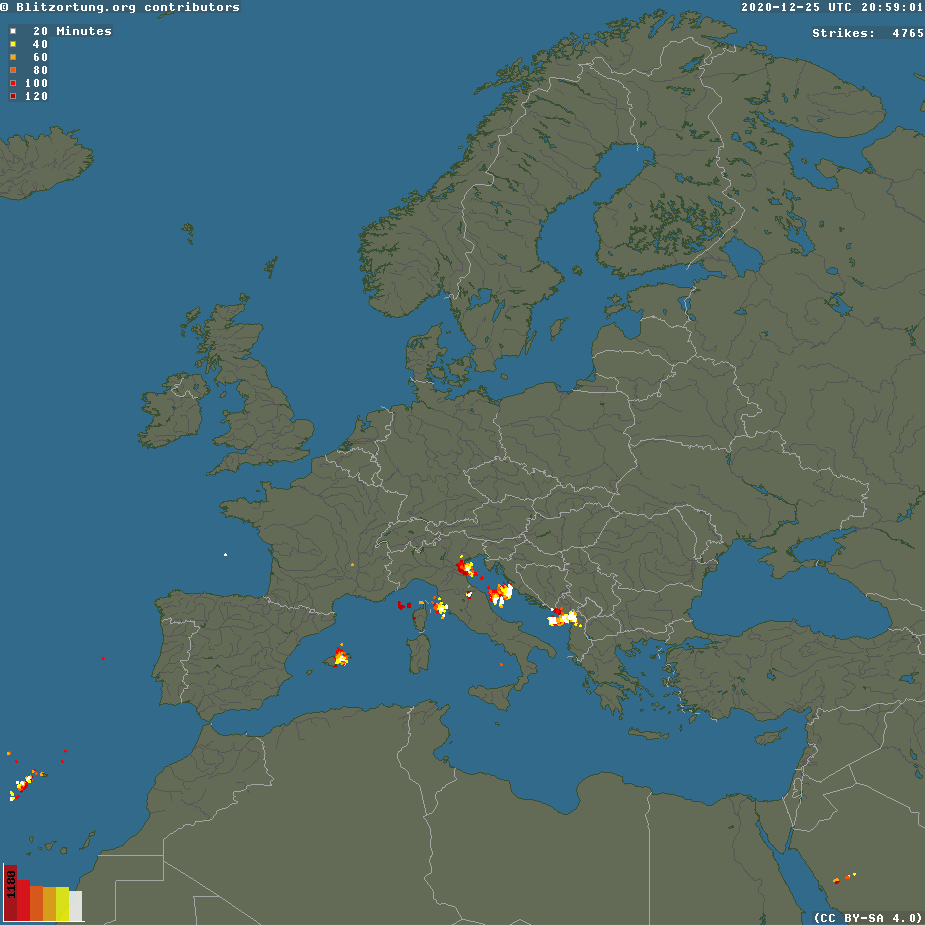925x925 pixels.
Task: Click the orange strike in the Tyrrhenian Sea
Action: click(501, 665)
